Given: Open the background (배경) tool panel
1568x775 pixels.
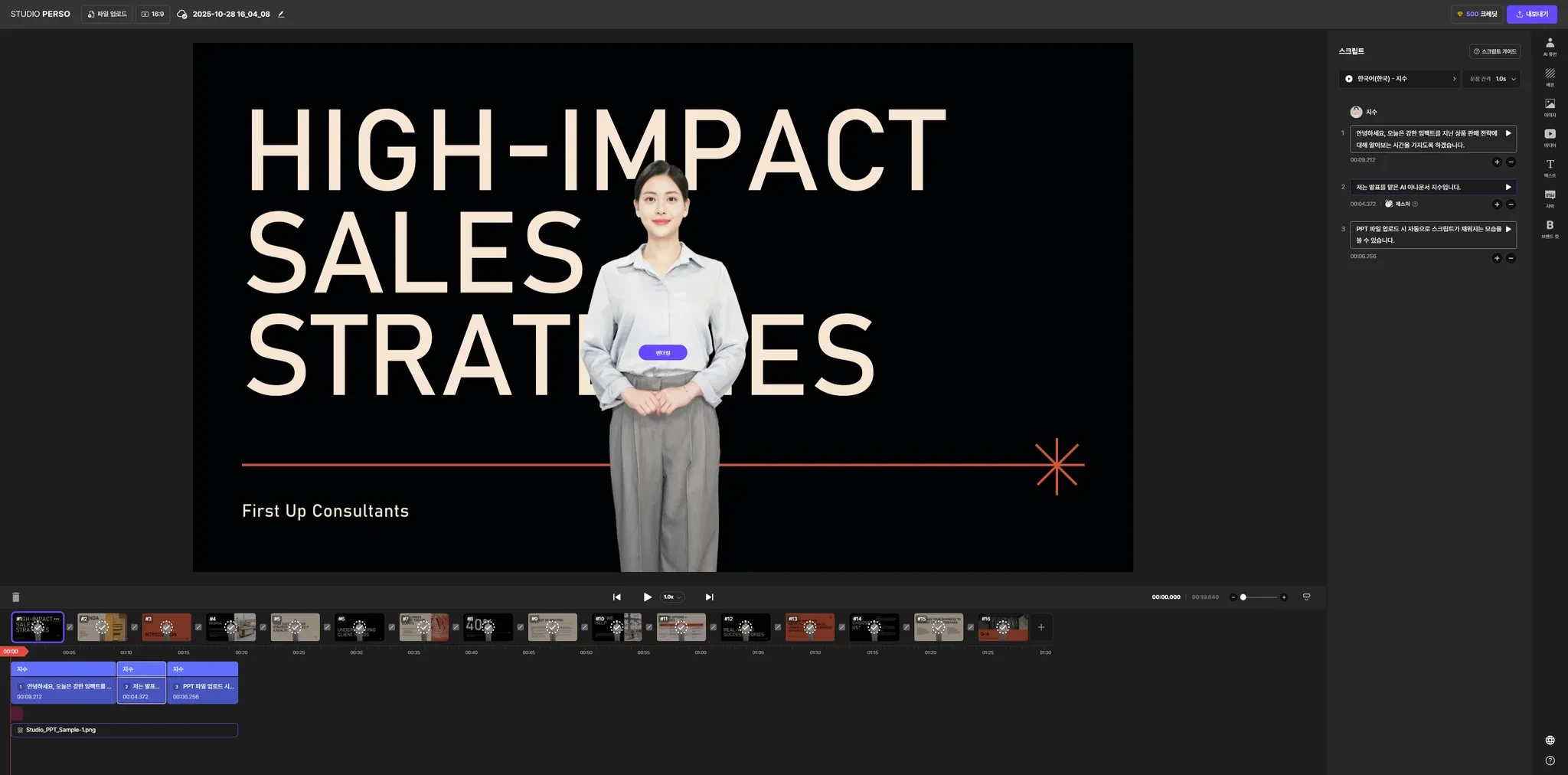Looking at the screenshot, I should (x=1550, y=77).
